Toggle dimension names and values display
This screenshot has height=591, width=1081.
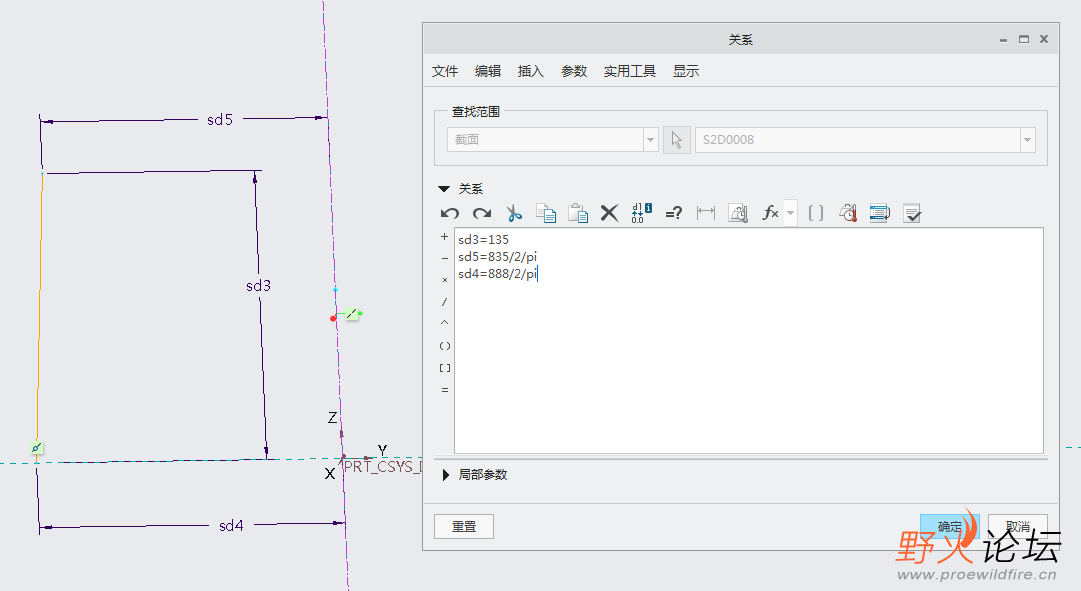coord(642,213)
